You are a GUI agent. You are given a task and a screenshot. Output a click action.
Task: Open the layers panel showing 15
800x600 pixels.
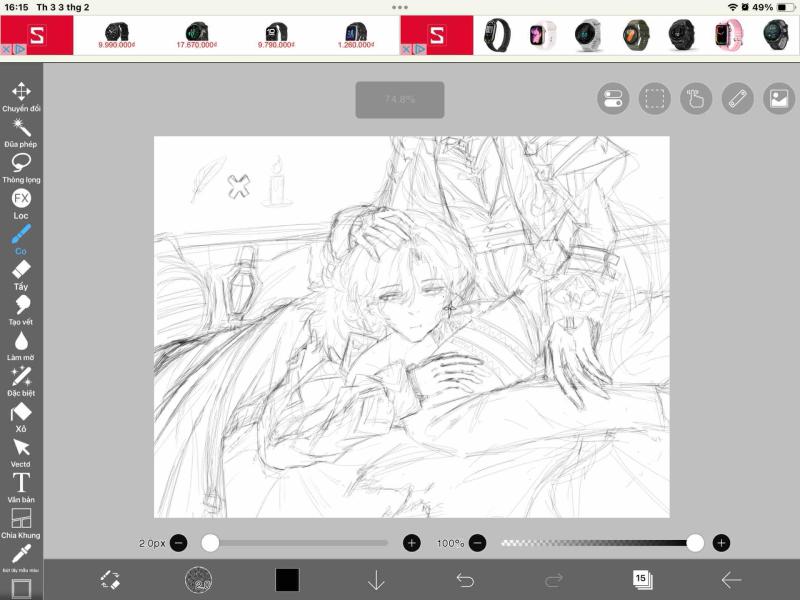(642, 580)
